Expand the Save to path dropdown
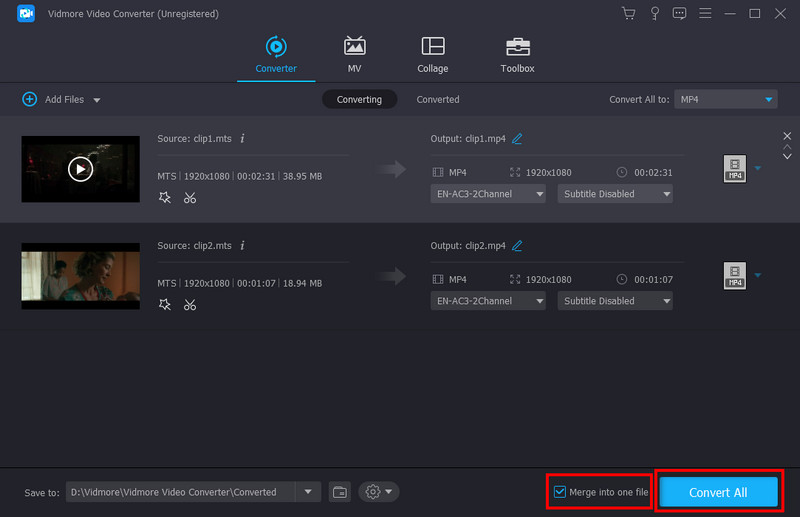Screen dimensions: 800x517 click(x=308, y=492)
